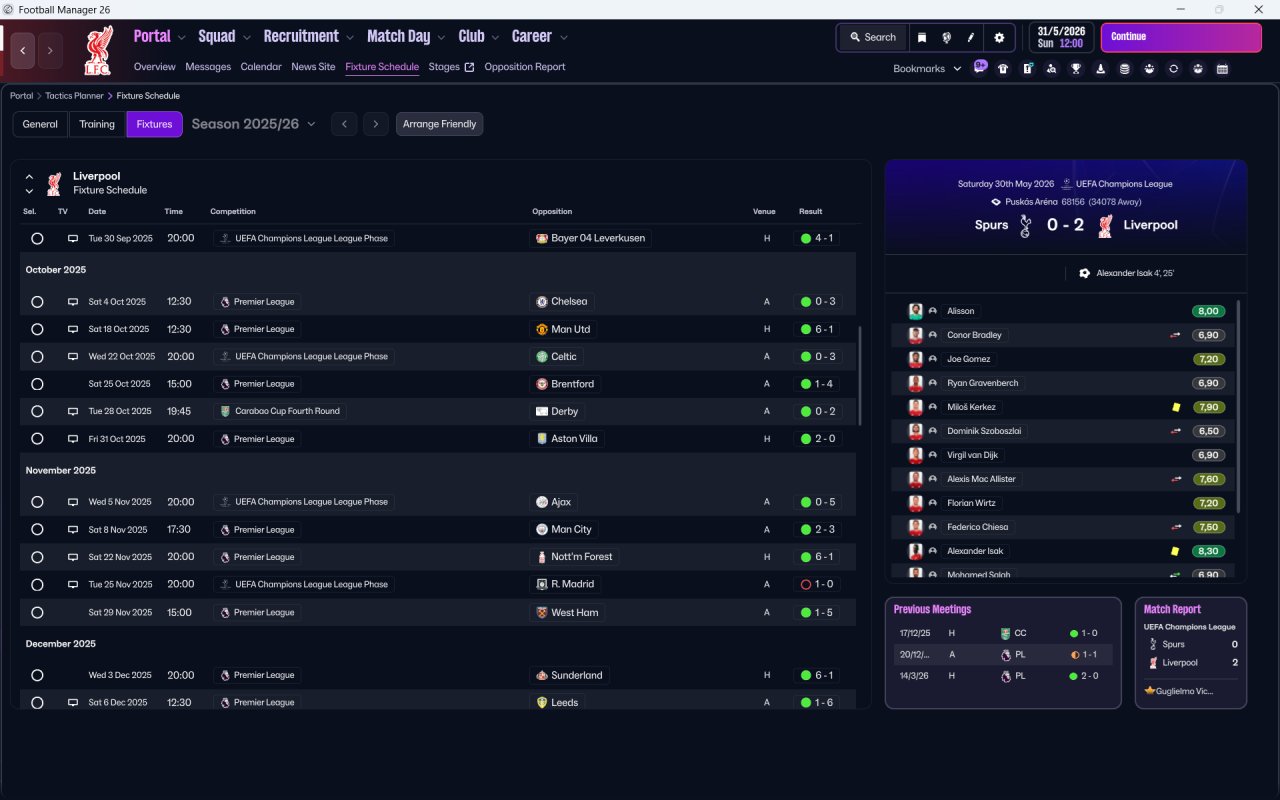The height and width of the screenshot is (800, 1280).
Task: Click the fixture list vertical scrollbar
Action: click(859, 376)
